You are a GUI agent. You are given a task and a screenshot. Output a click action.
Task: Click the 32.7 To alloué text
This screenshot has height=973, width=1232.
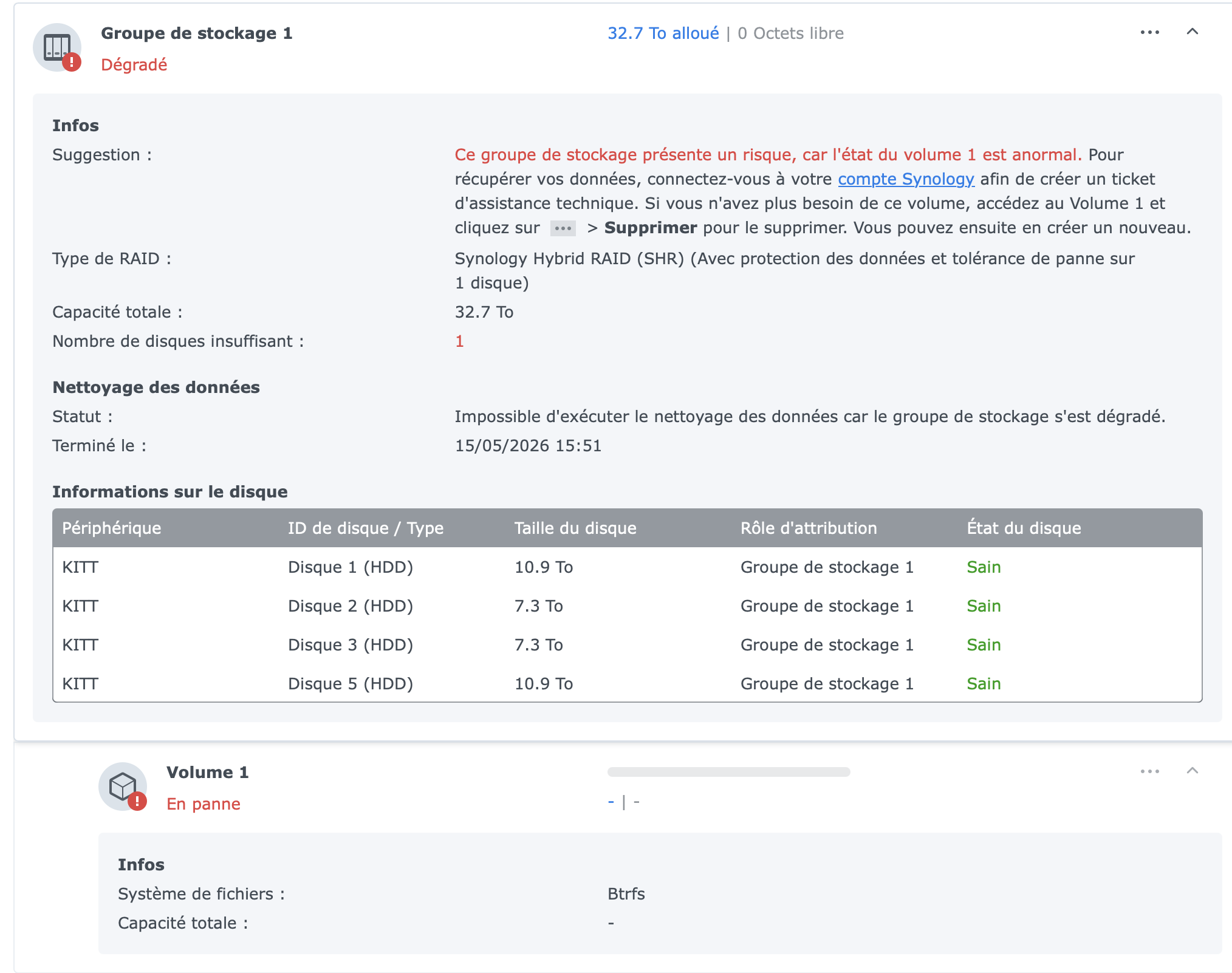663,33
